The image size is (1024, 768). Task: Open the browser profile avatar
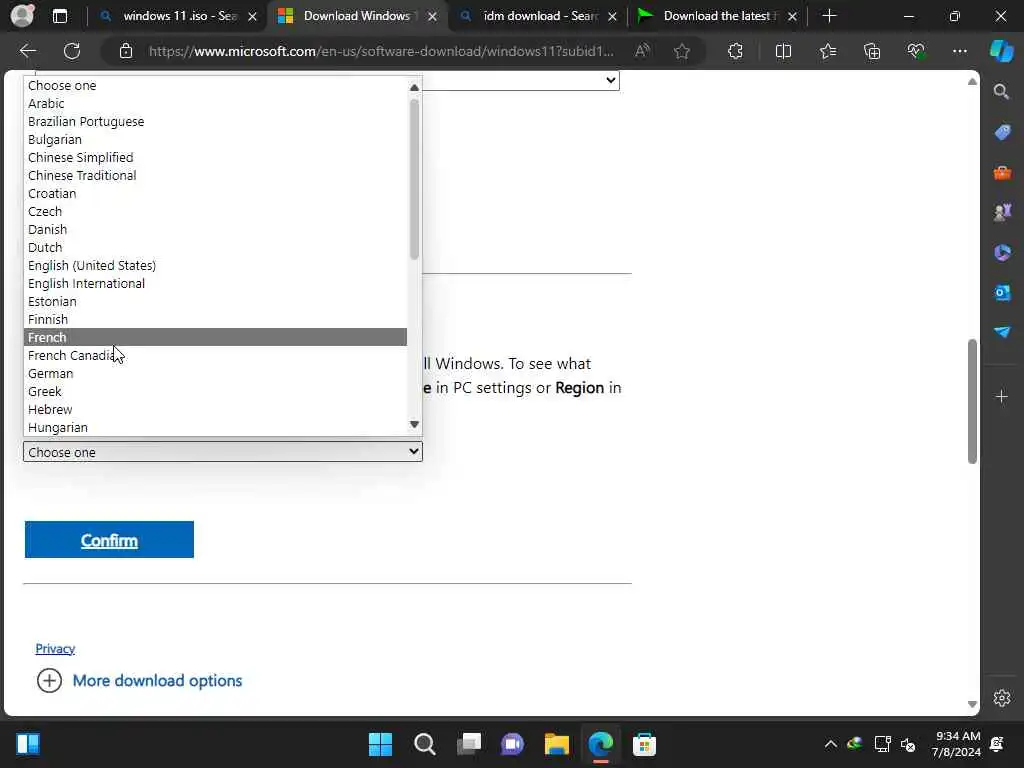(x=22, y=16)
